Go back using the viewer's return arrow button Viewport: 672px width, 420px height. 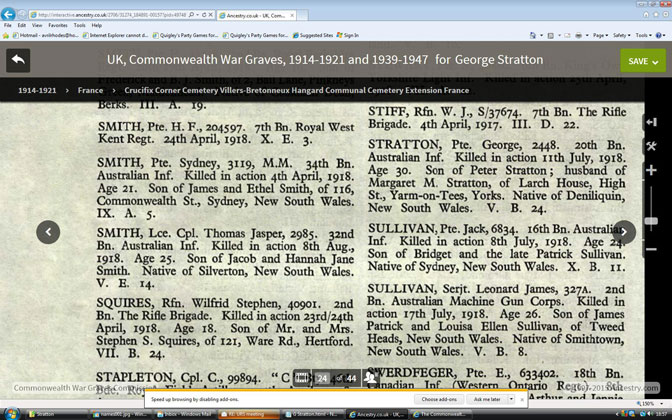[x=18, y=60]
